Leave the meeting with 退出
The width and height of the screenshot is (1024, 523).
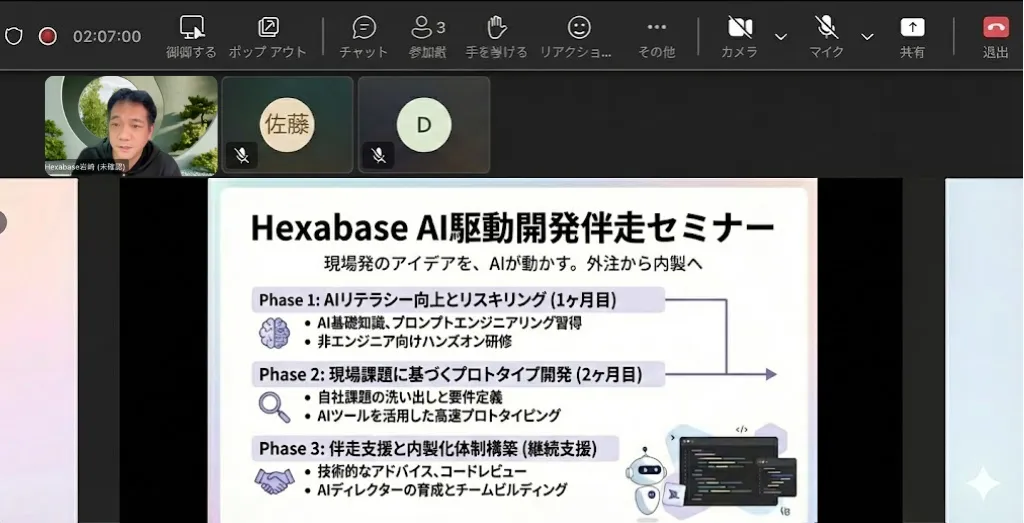pyautogui.click(x=995, y=36)
